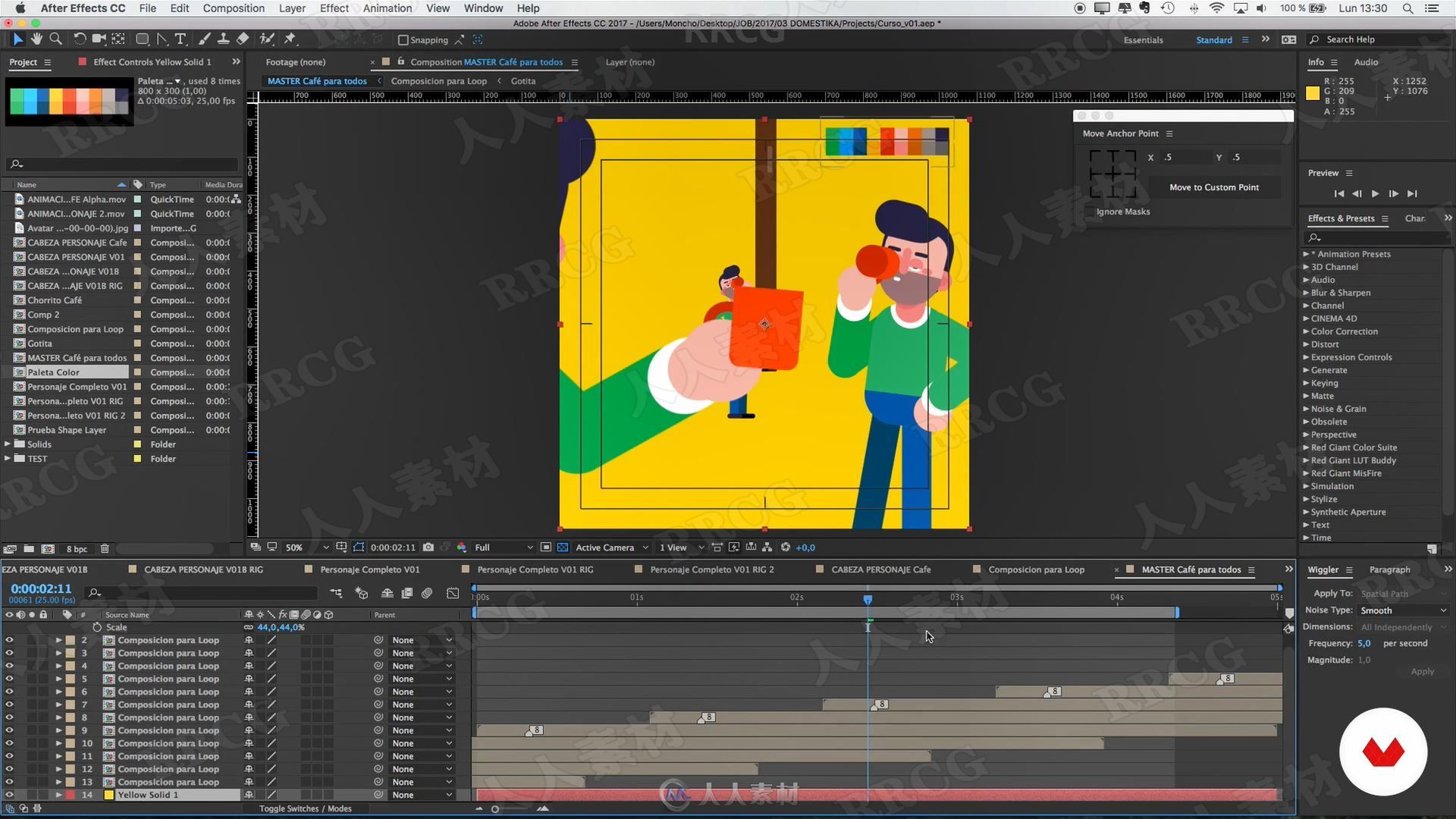Image resolution: width=1456 pixels, height=819 pixels.
Task: Click the Motion Blur enable icon in timeline
Action: point(427,593)
